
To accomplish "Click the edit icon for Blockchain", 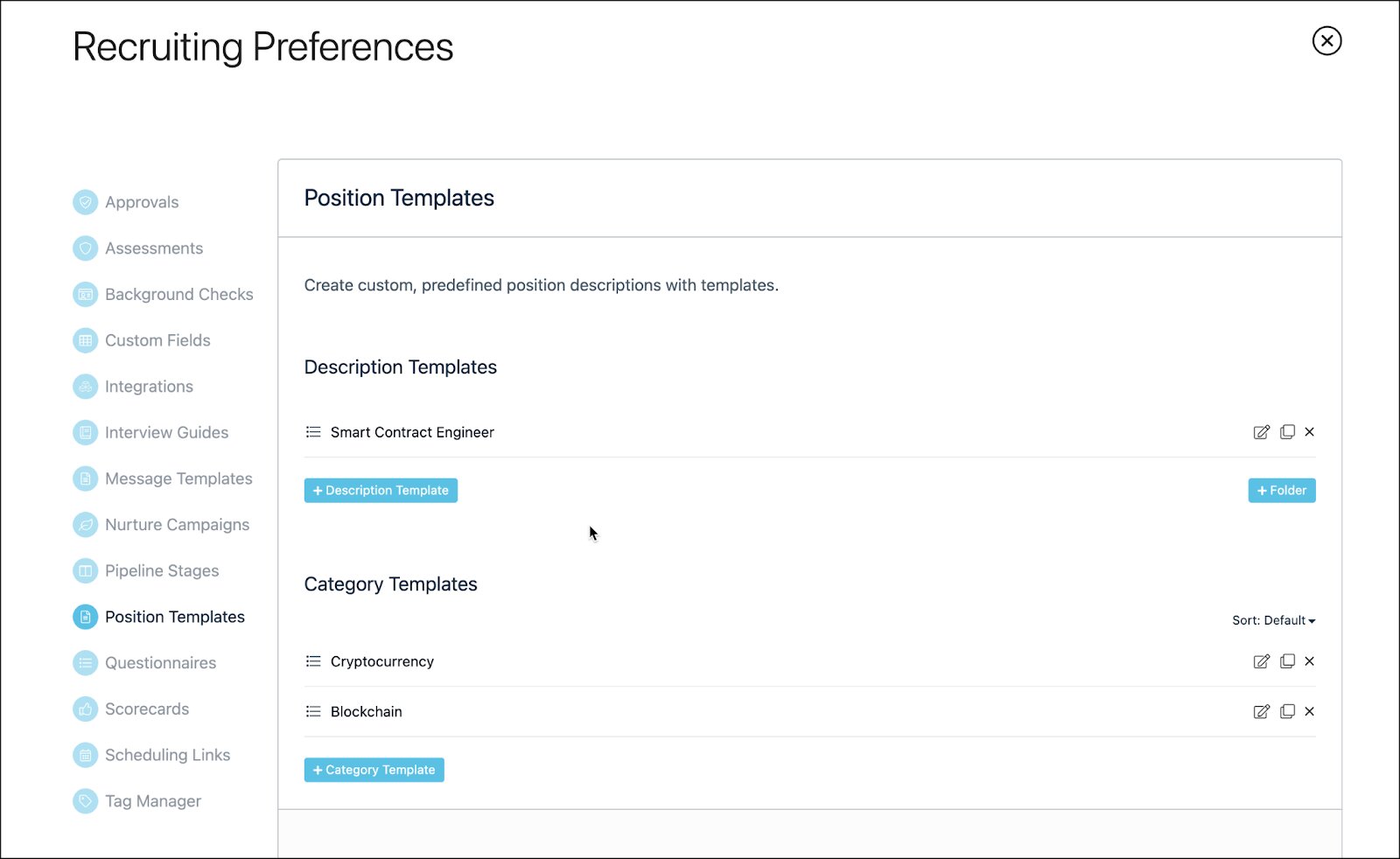I will [1261, 711].
